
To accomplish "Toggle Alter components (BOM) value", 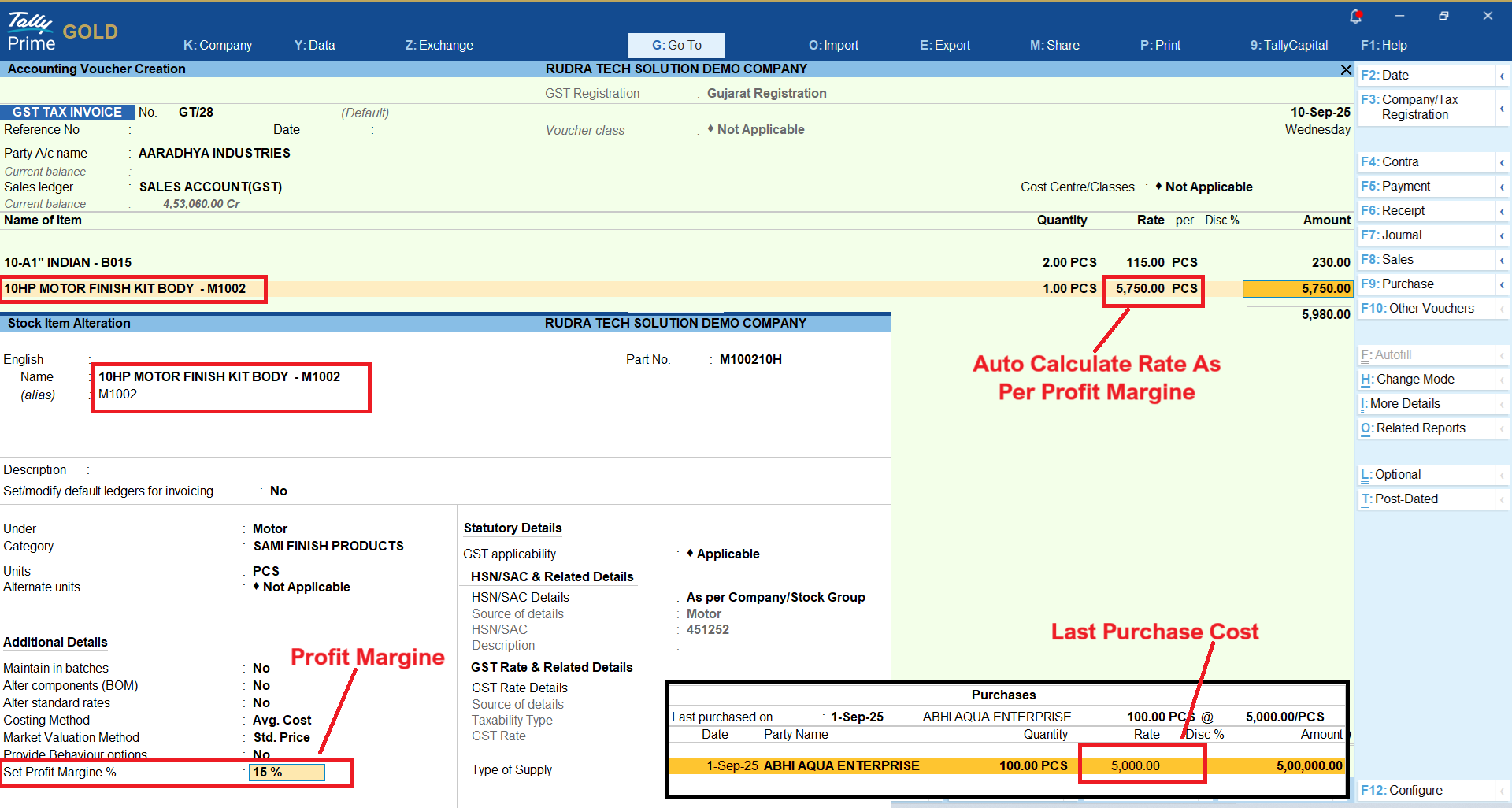I will tap(261, 685).
